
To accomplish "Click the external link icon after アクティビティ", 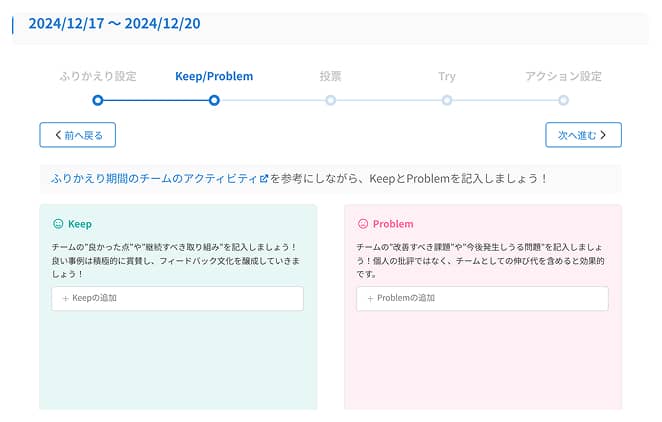I will pos(264,179).
